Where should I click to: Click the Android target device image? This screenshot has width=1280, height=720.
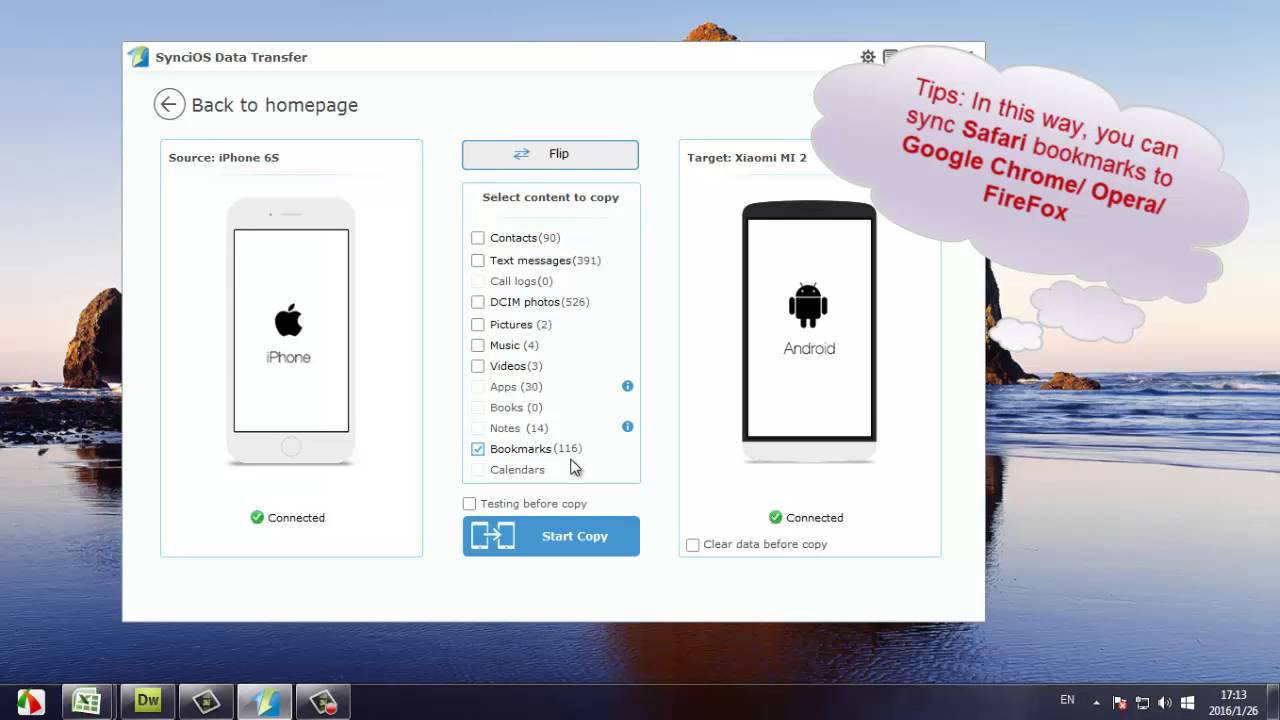pyautogui.click(x=809, y=330)
